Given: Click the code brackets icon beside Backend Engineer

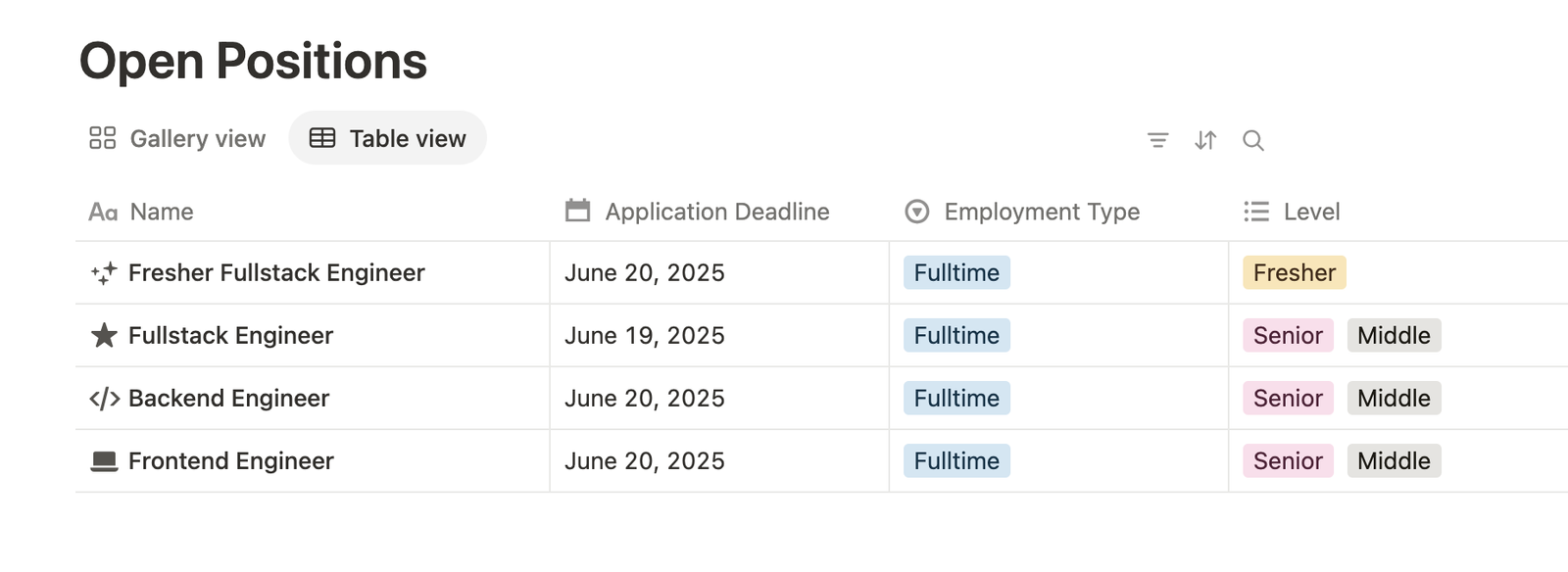Looking at the screenshot, I should (x=104, y=399).
